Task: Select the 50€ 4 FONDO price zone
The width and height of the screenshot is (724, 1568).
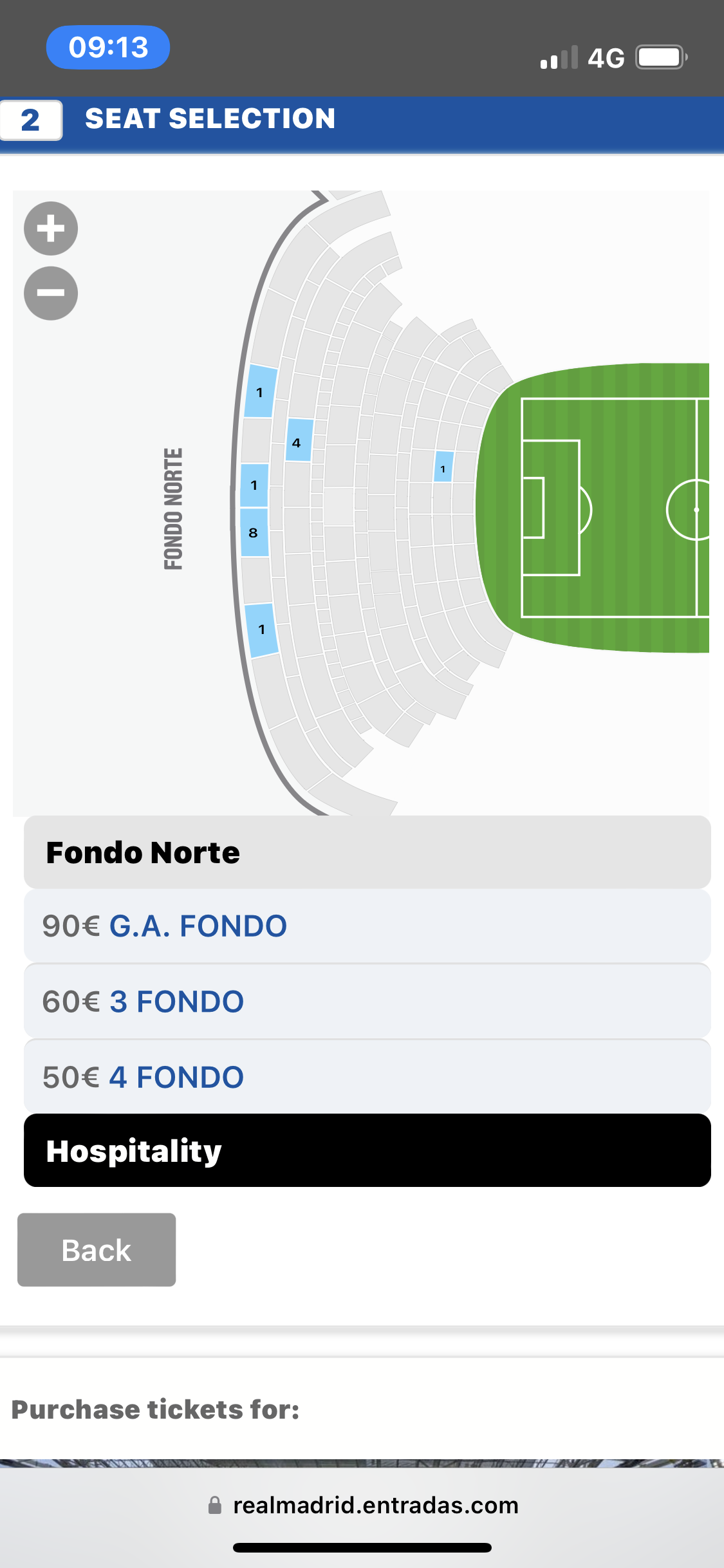Action: tap(367, 1077)
